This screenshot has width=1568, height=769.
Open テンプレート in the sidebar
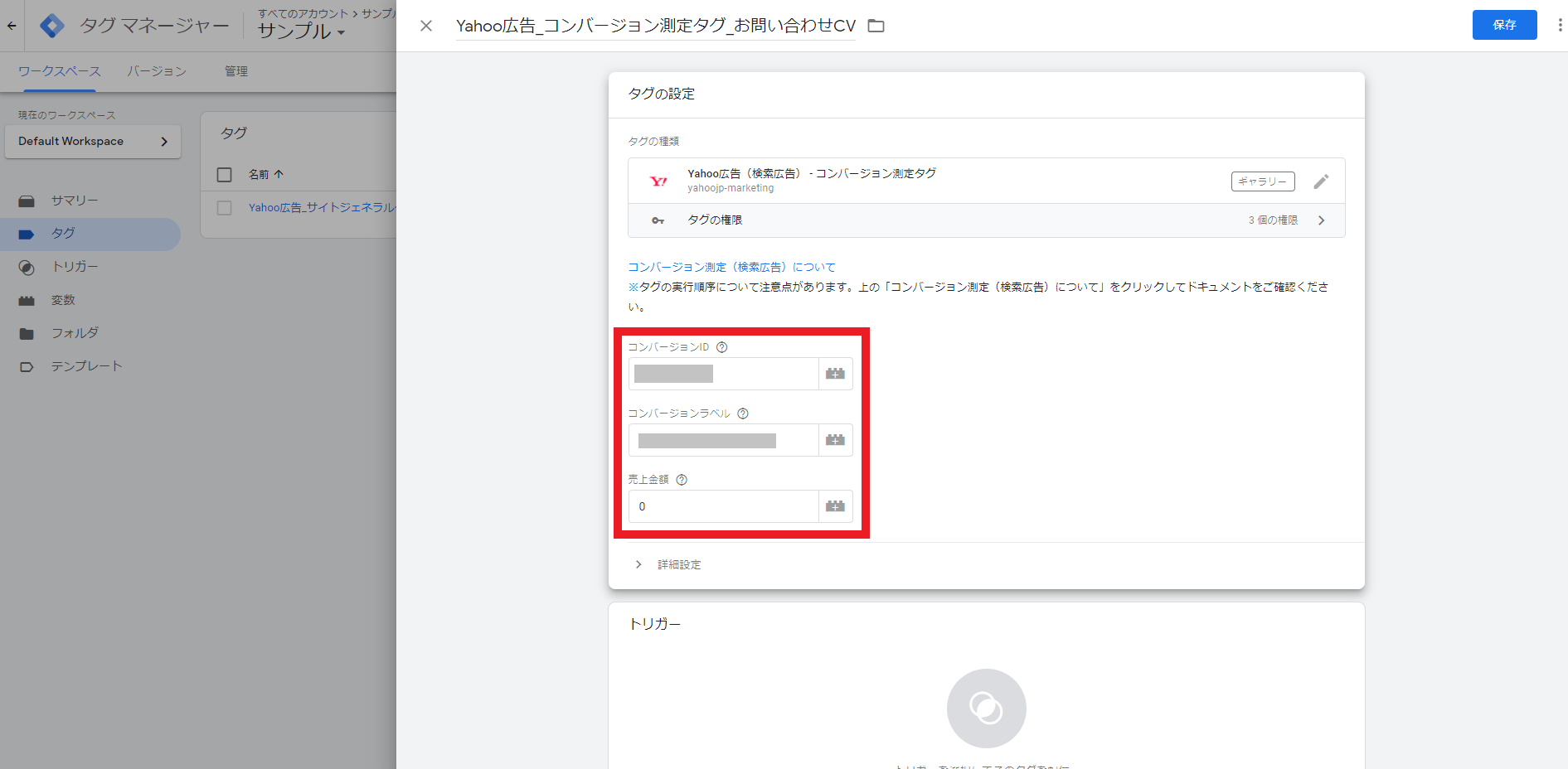[90, 366]
